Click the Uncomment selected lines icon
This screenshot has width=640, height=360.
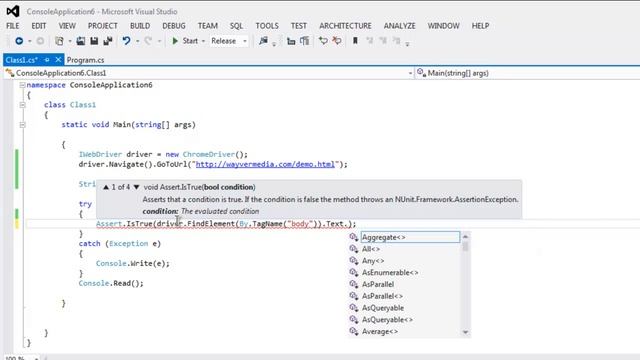[x=337, y=41]
